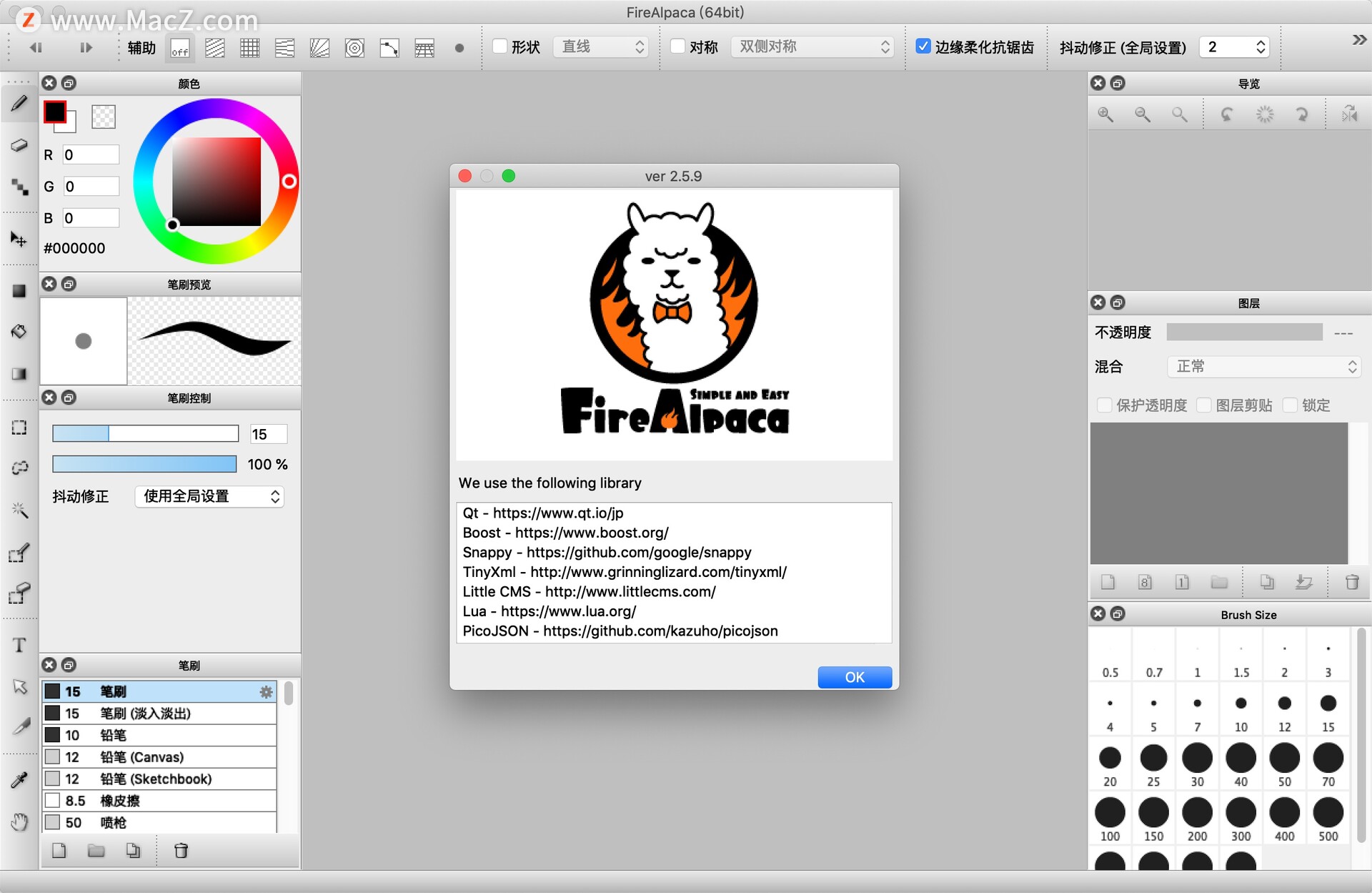Viewport: 1372px width, 893px height.
Task: Open 使用全局设置 dropdown in brush control
Action: pos(209,496)
